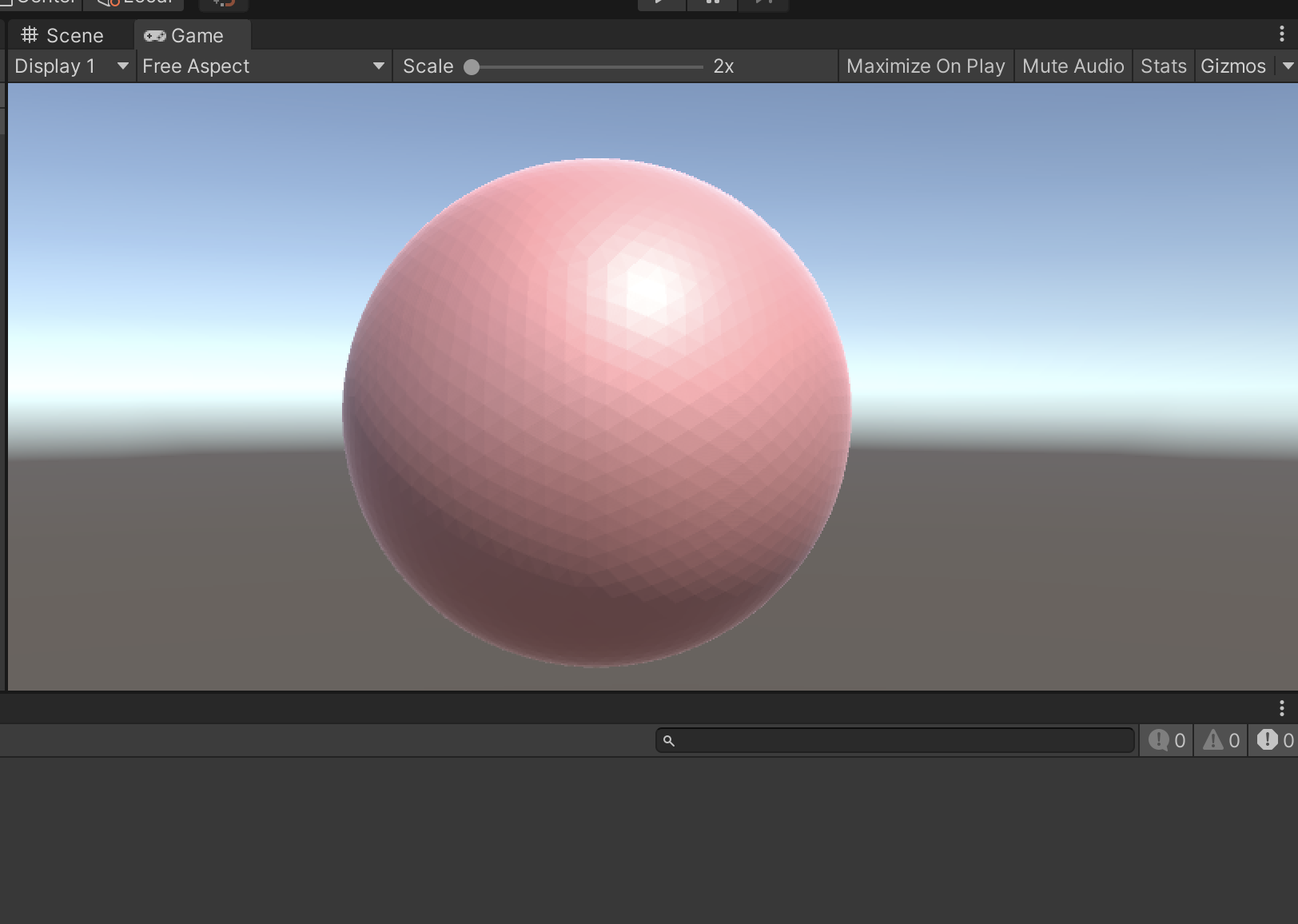Click the pink sphere in Game view
Screen dimensions: 1298x924
(x=596, y=412)
